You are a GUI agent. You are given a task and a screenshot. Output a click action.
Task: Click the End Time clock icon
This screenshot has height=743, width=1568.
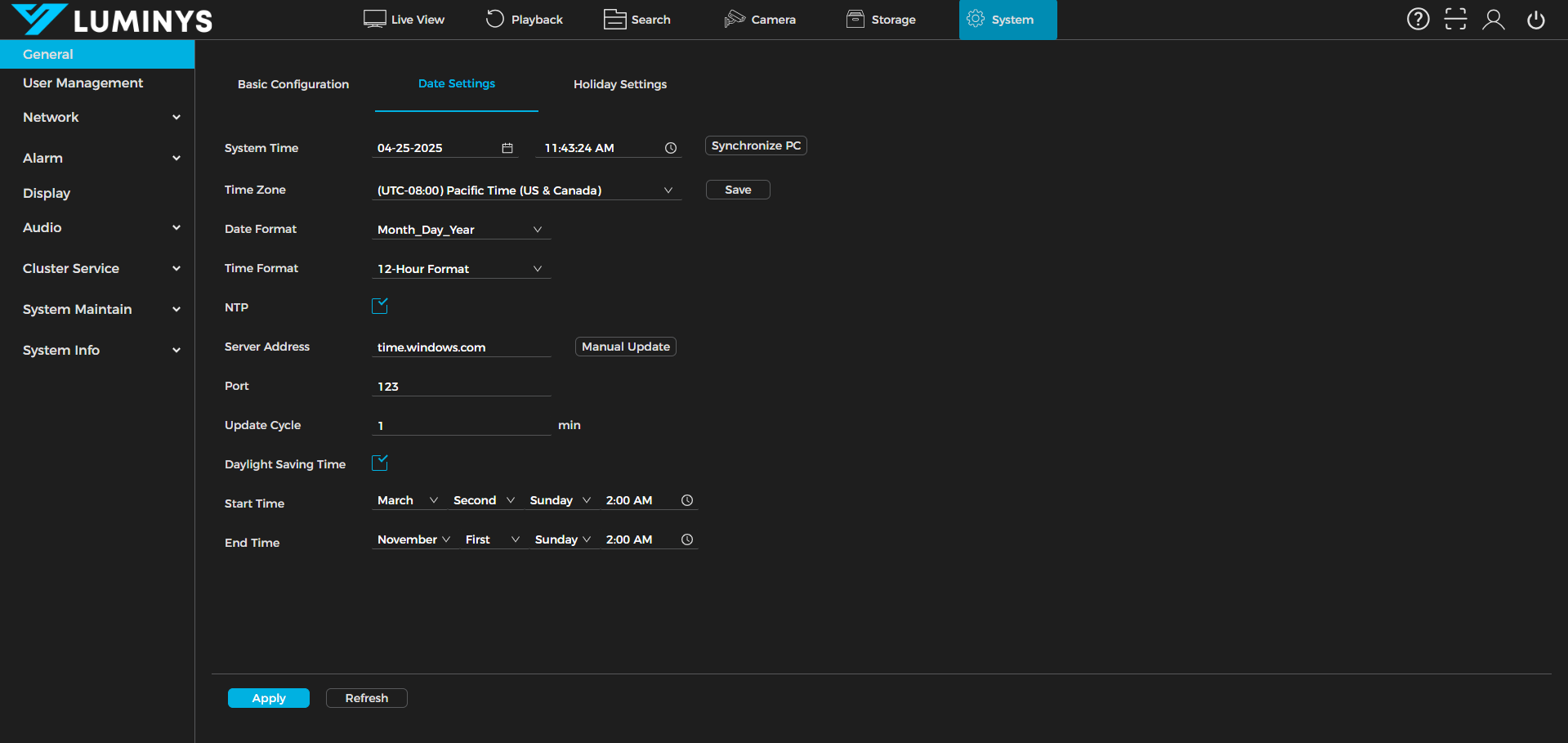tap(687, 539)
